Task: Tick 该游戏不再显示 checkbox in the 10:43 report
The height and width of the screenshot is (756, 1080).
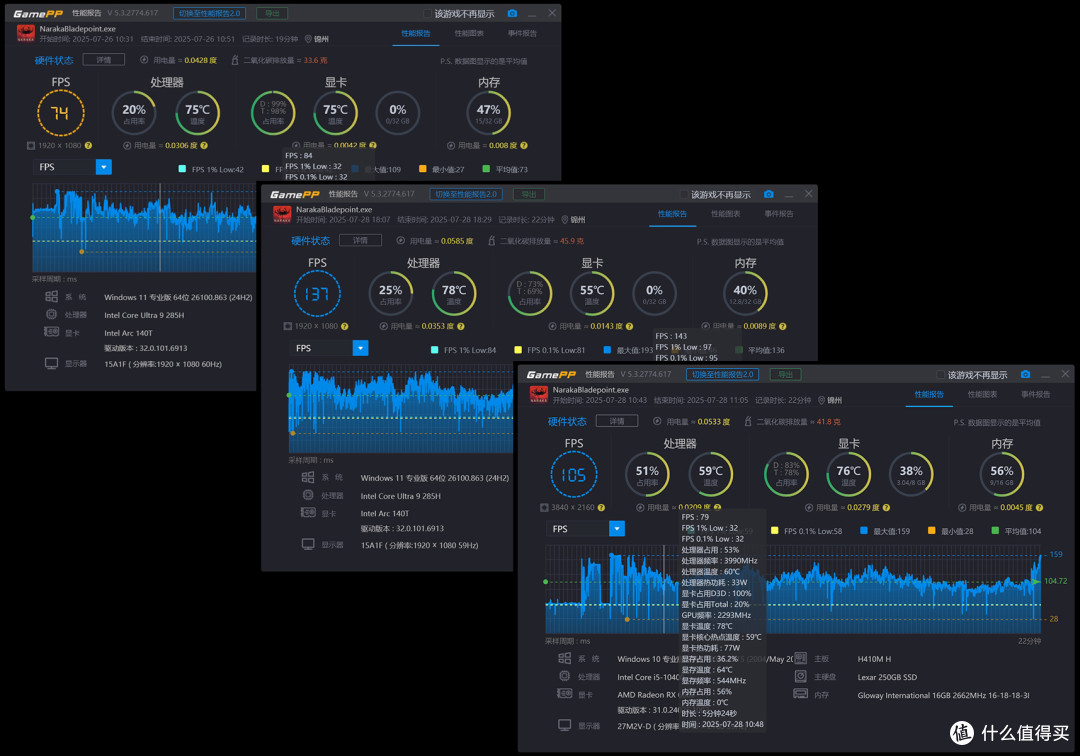Action: pyautogui.click(x=940, y=375)
